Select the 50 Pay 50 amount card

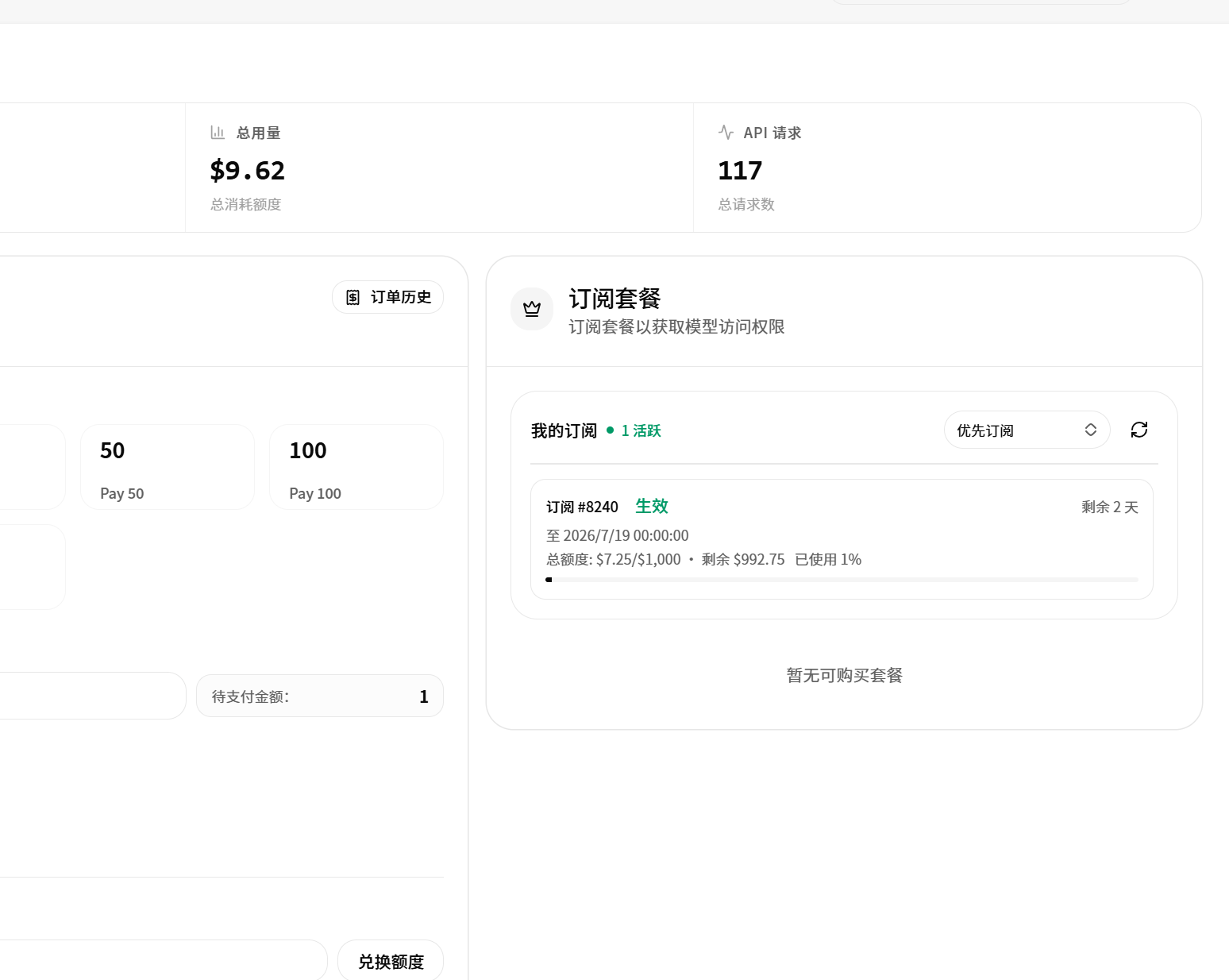pos(168,467)
